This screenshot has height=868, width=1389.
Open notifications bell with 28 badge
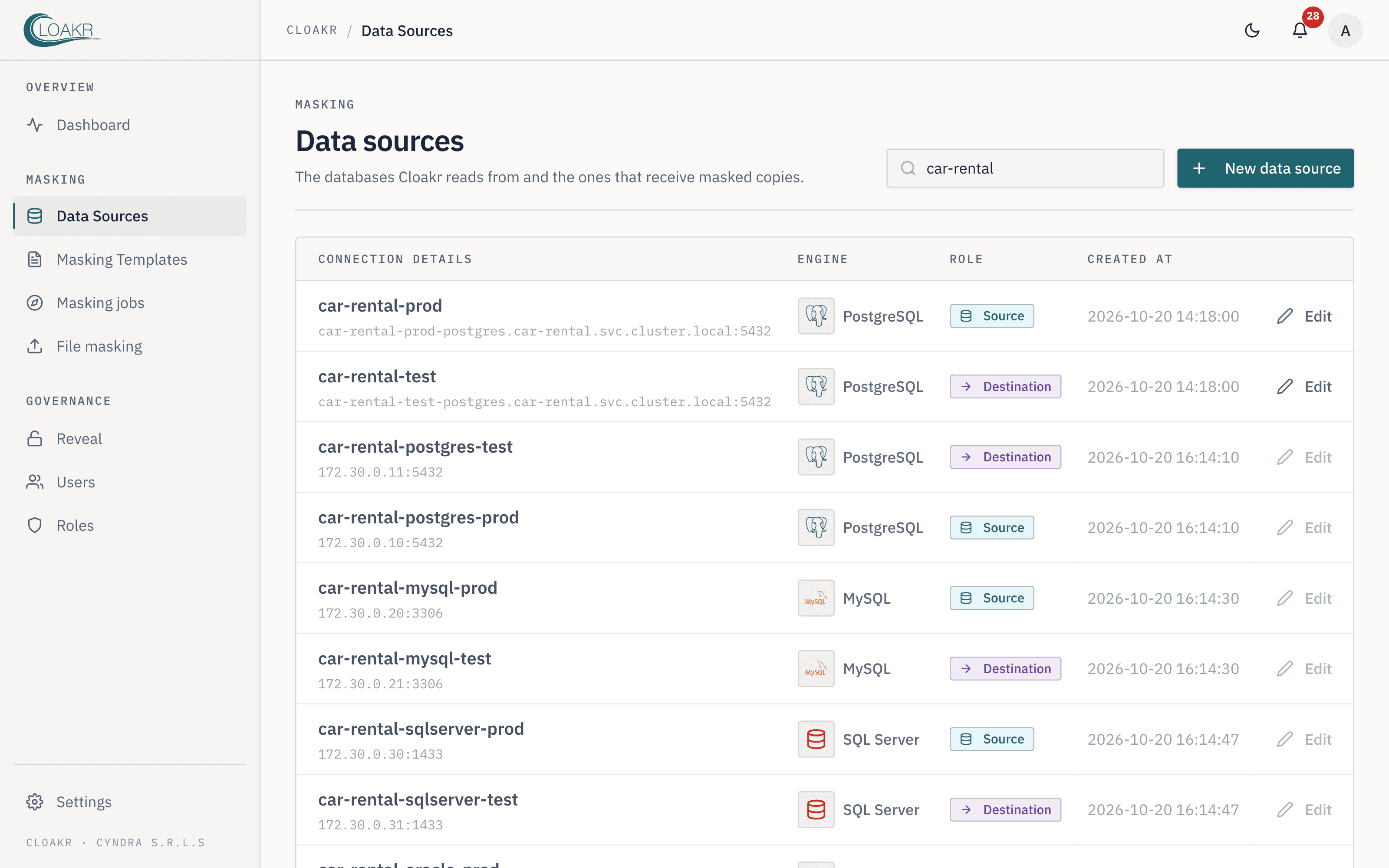pyautogui.click(x=1300, y=30)
